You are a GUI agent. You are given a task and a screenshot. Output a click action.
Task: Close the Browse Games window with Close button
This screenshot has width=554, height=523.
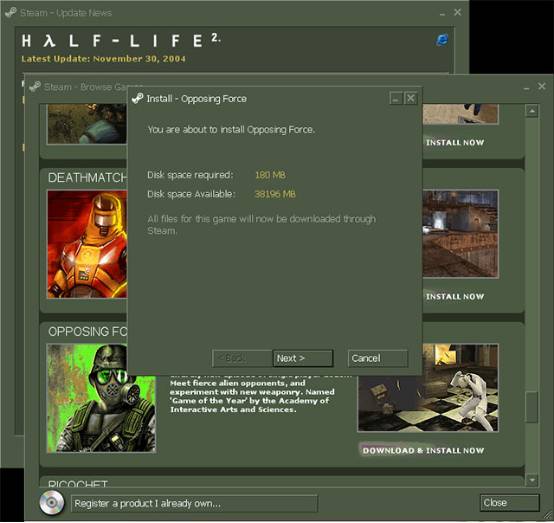(509, 503)
